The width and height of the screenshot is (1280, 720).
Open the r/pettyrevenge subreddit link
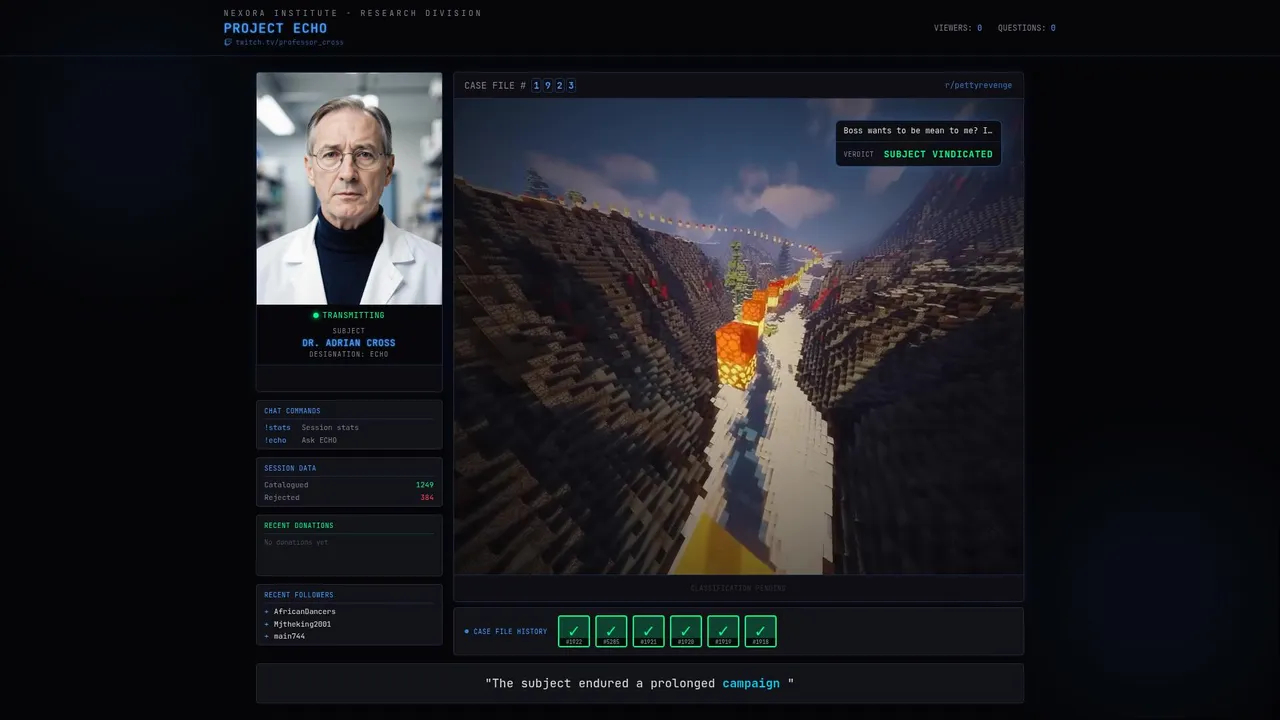978,85
